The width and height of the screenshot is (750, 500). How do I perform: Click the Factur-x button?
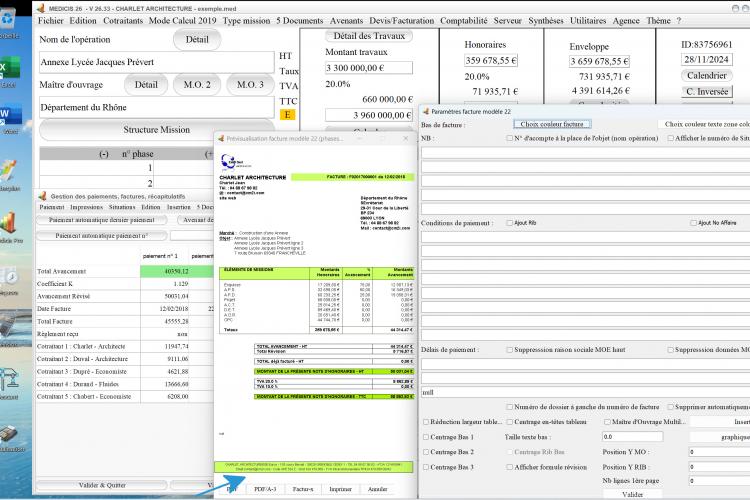[x=303, y=489]
